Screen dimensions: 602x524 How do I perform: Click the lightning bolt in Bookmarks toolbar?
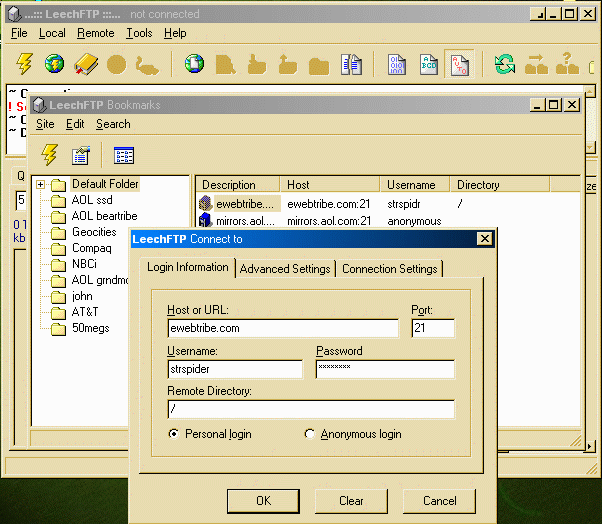(49, 155)
